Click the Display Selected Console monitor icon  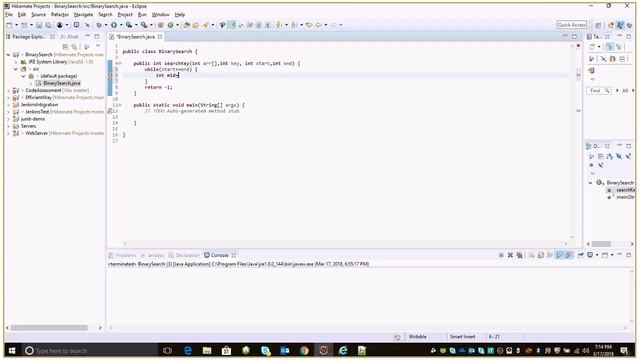point(590,255)
